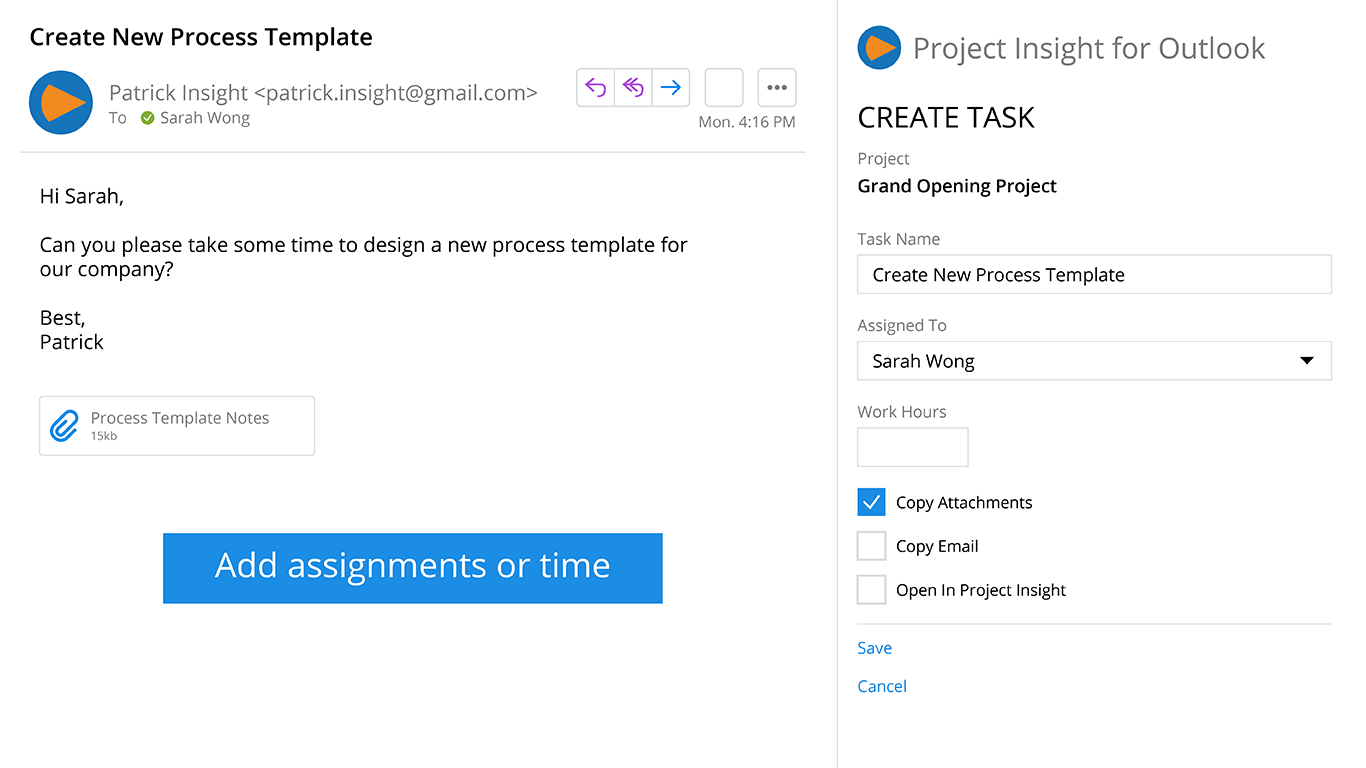The height and width of the screenshot is (768, 1366).
Task: Uncheck the Copy Attachments checkbox
Action: coord(872,502)
